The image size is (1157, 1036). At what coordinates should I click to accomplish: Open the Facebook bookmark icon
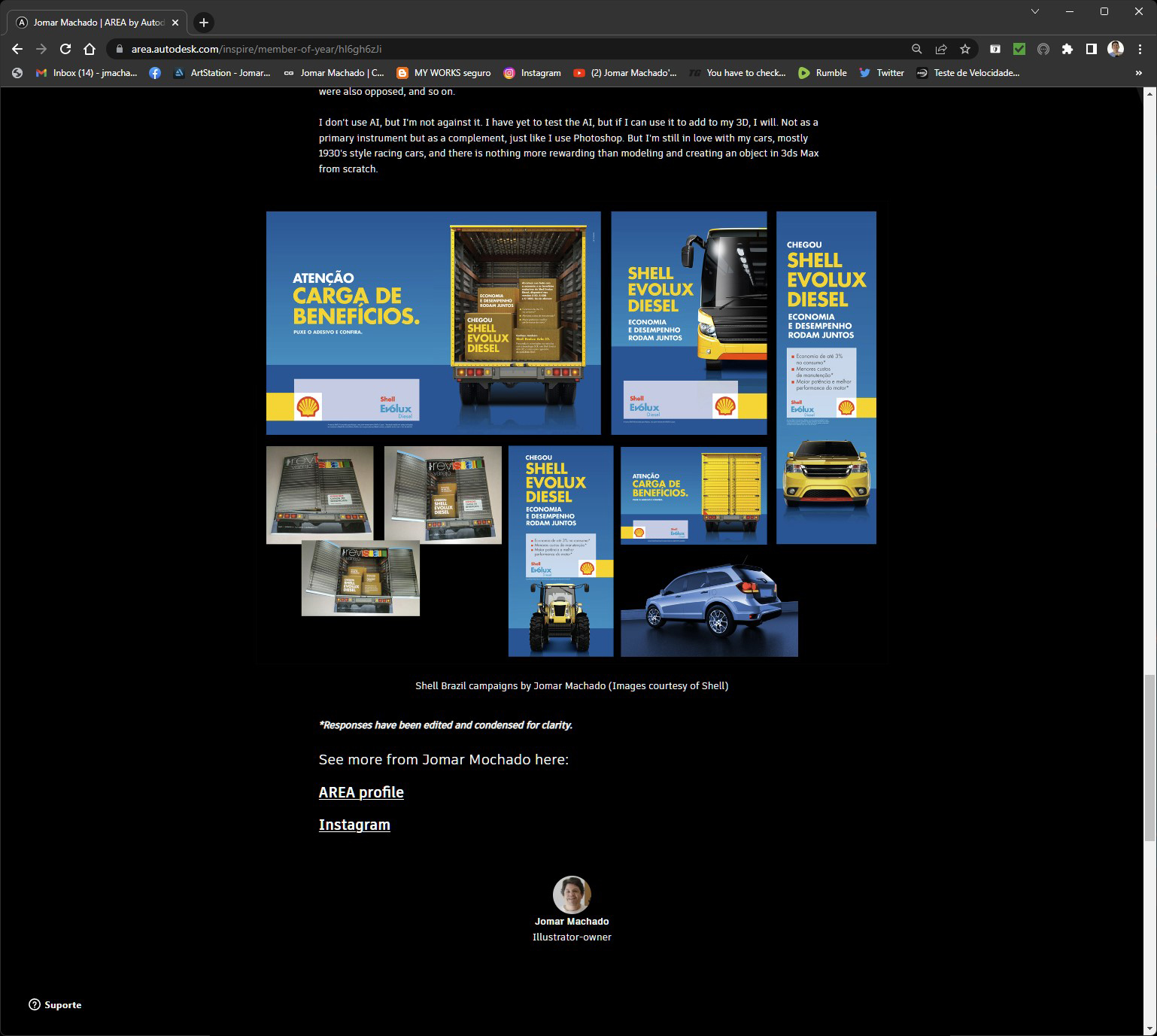click(155, 73)
